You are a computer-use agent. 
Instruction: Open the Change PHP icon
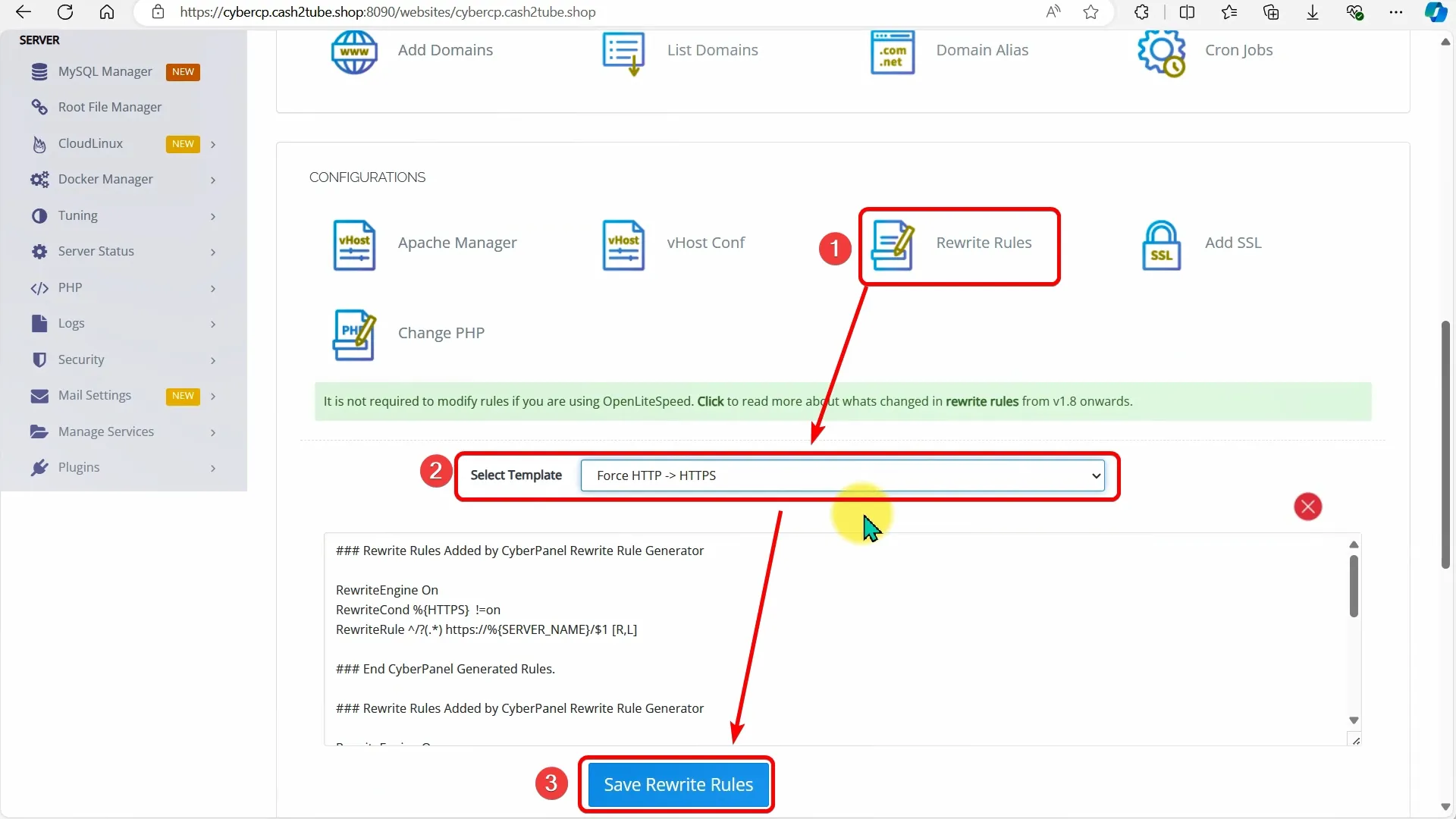(x=354, y=334)
